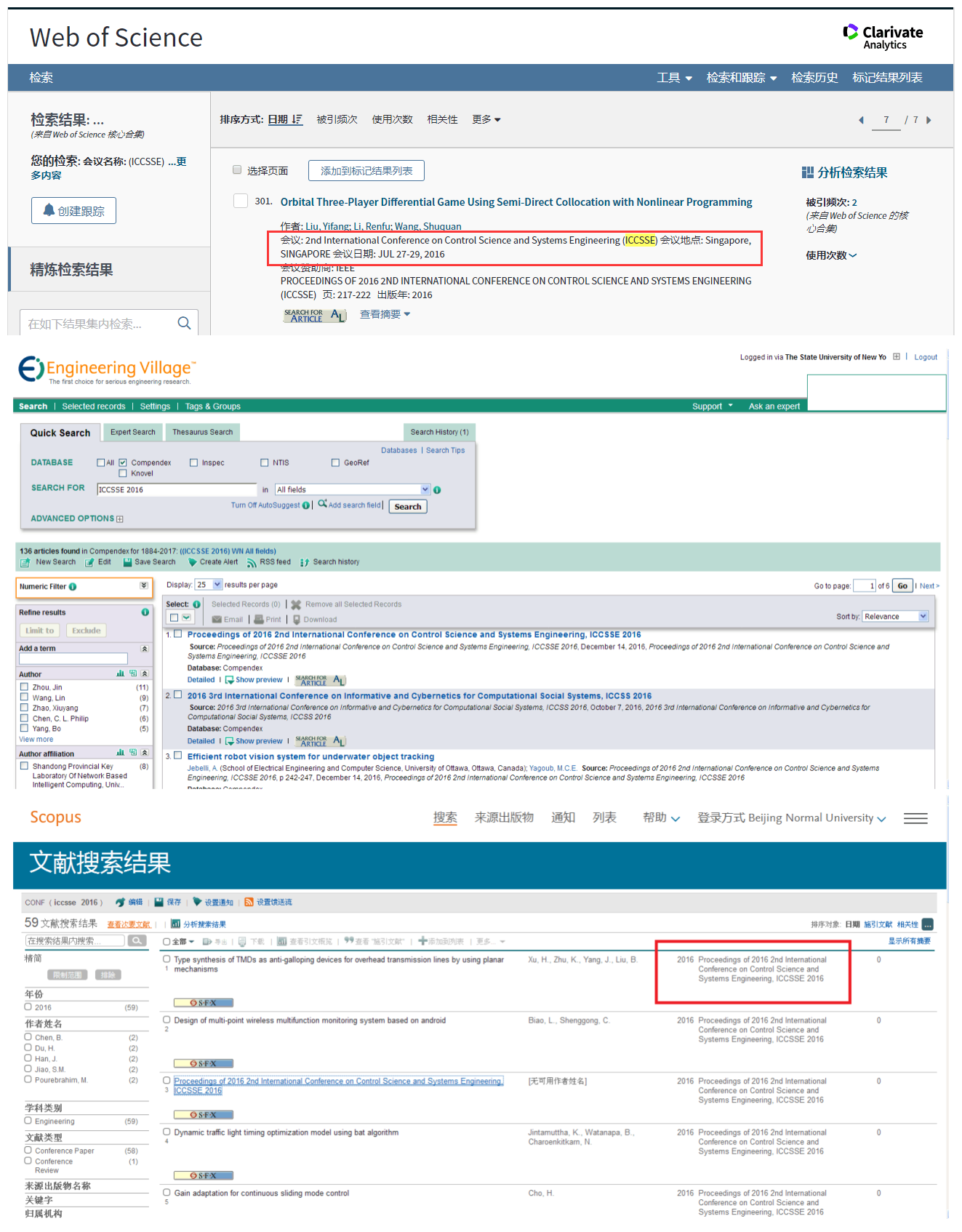This screenshot has height=1232, width=962.
Task: Open the 工具 dropdown menu
Action: pyautogui.click(x=674, y=78)
